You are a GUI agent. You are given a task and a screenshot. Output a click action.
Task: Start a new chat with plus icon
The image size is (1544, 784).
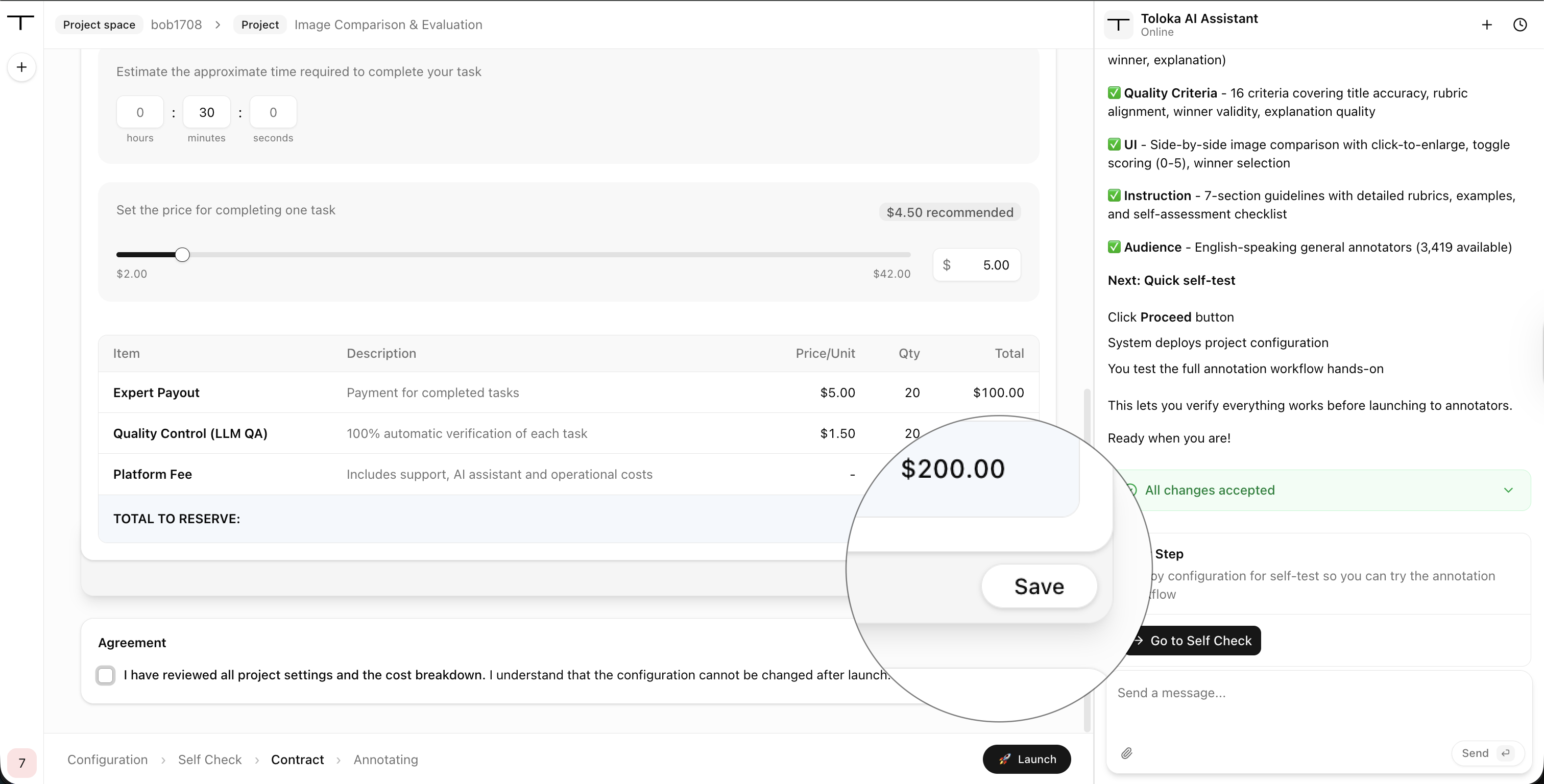(1486, 24)
